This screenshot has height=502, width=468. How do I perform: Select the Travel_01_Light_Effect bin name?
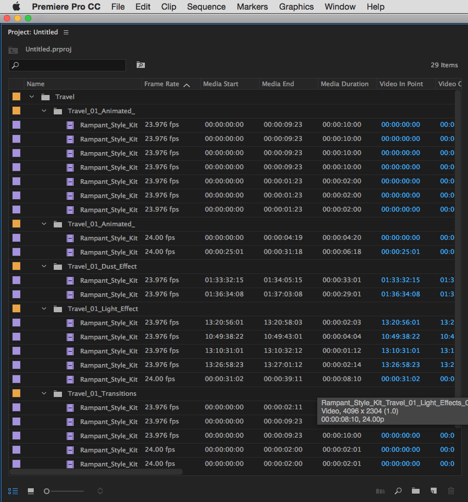(x=103, y=309)
